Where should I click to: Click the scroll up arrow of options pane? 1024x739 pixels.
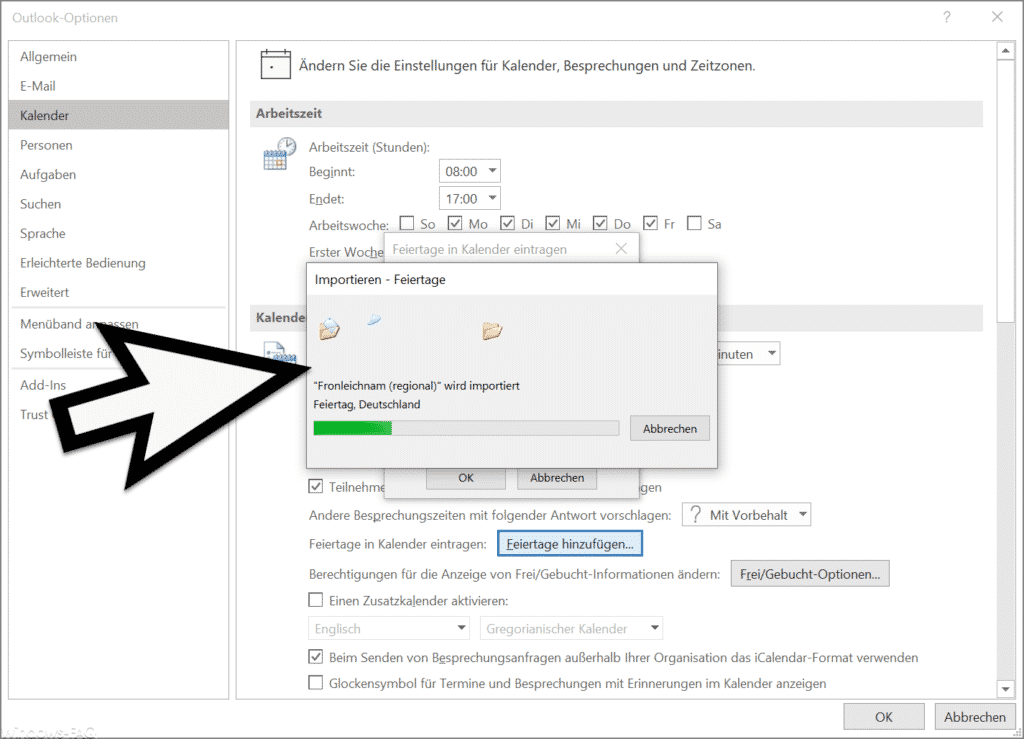[1005, 50]
